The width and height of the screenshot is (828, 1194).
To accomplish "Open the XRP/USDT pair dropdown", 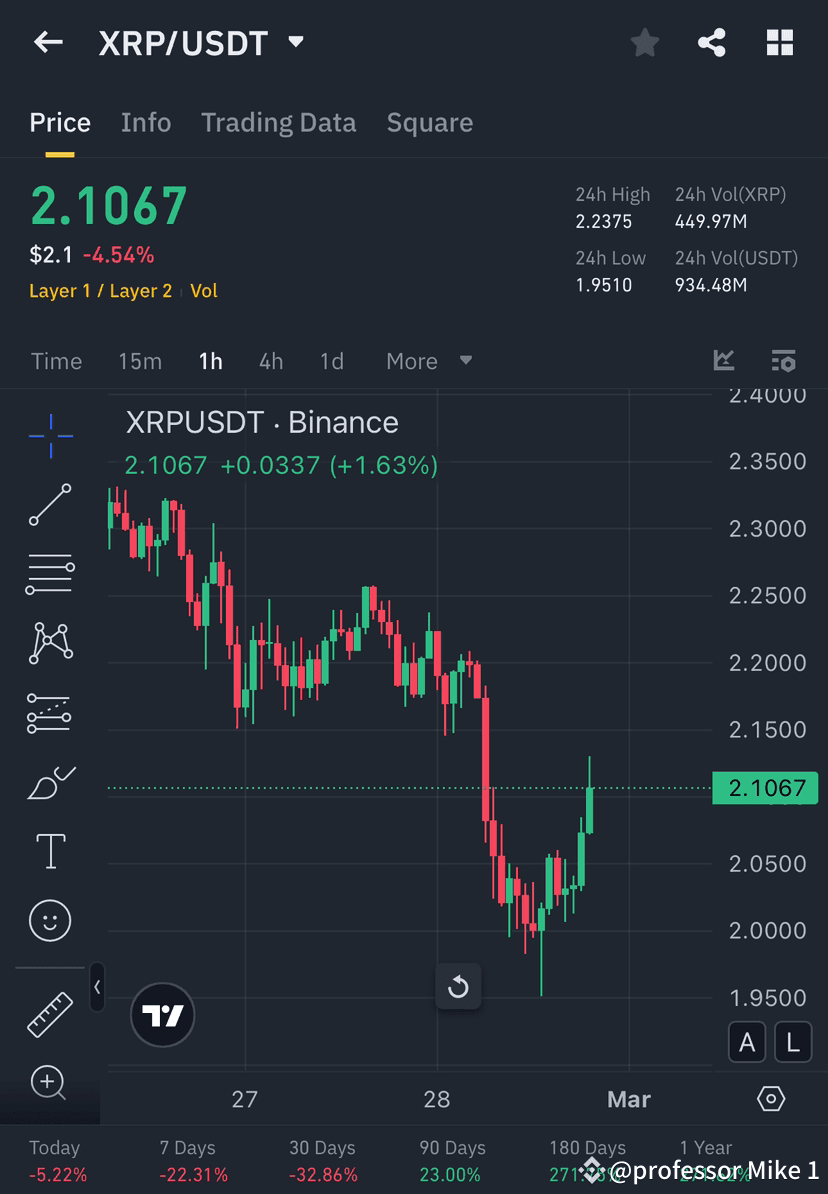I will pos(296,42).
